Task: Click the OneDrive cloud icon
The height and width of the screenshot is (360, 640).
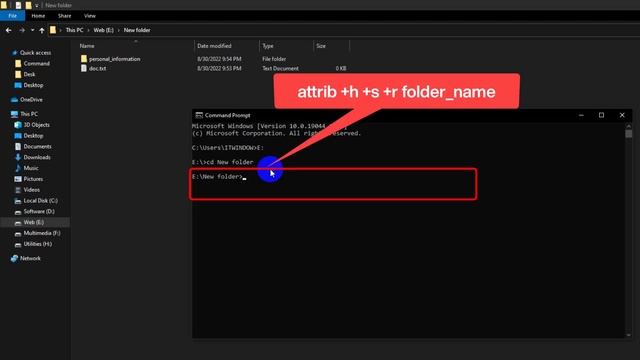Action: pyautogui.click(x=14, y=100)
